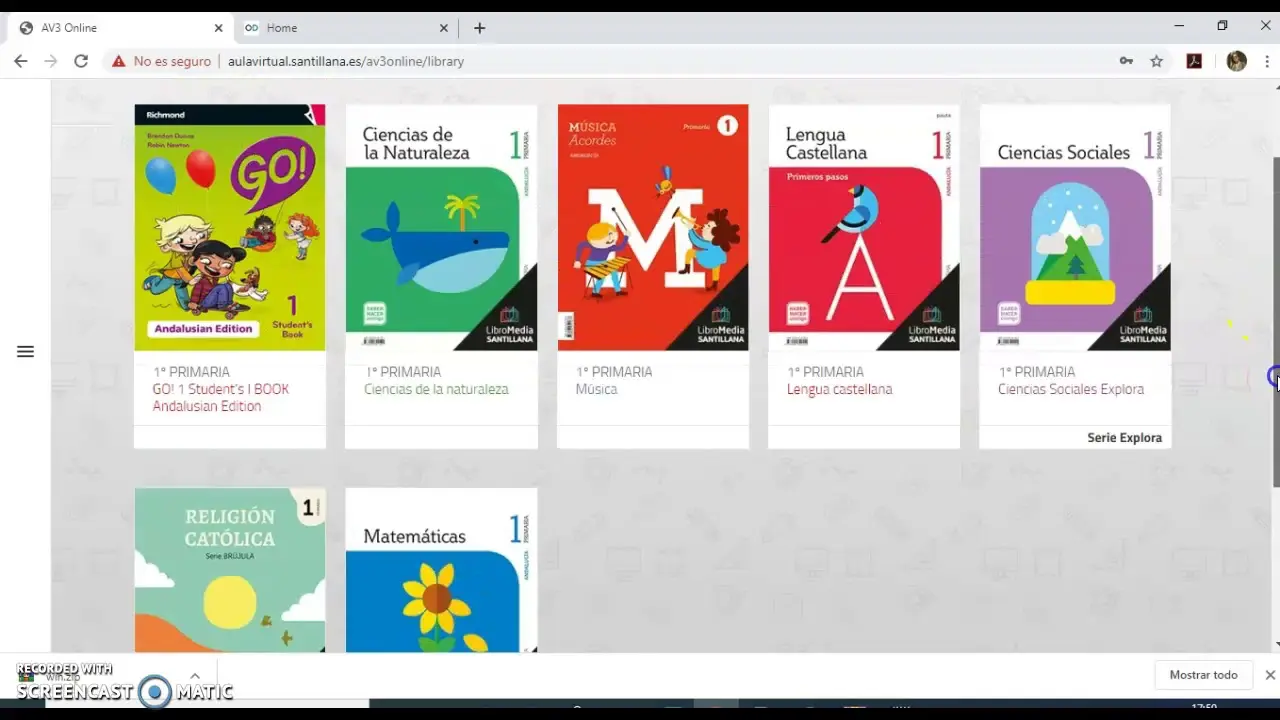Image resolution: width=1280 pixels, height=720 pixels.
Task: Close the downloads bar
Action: 1270,675
